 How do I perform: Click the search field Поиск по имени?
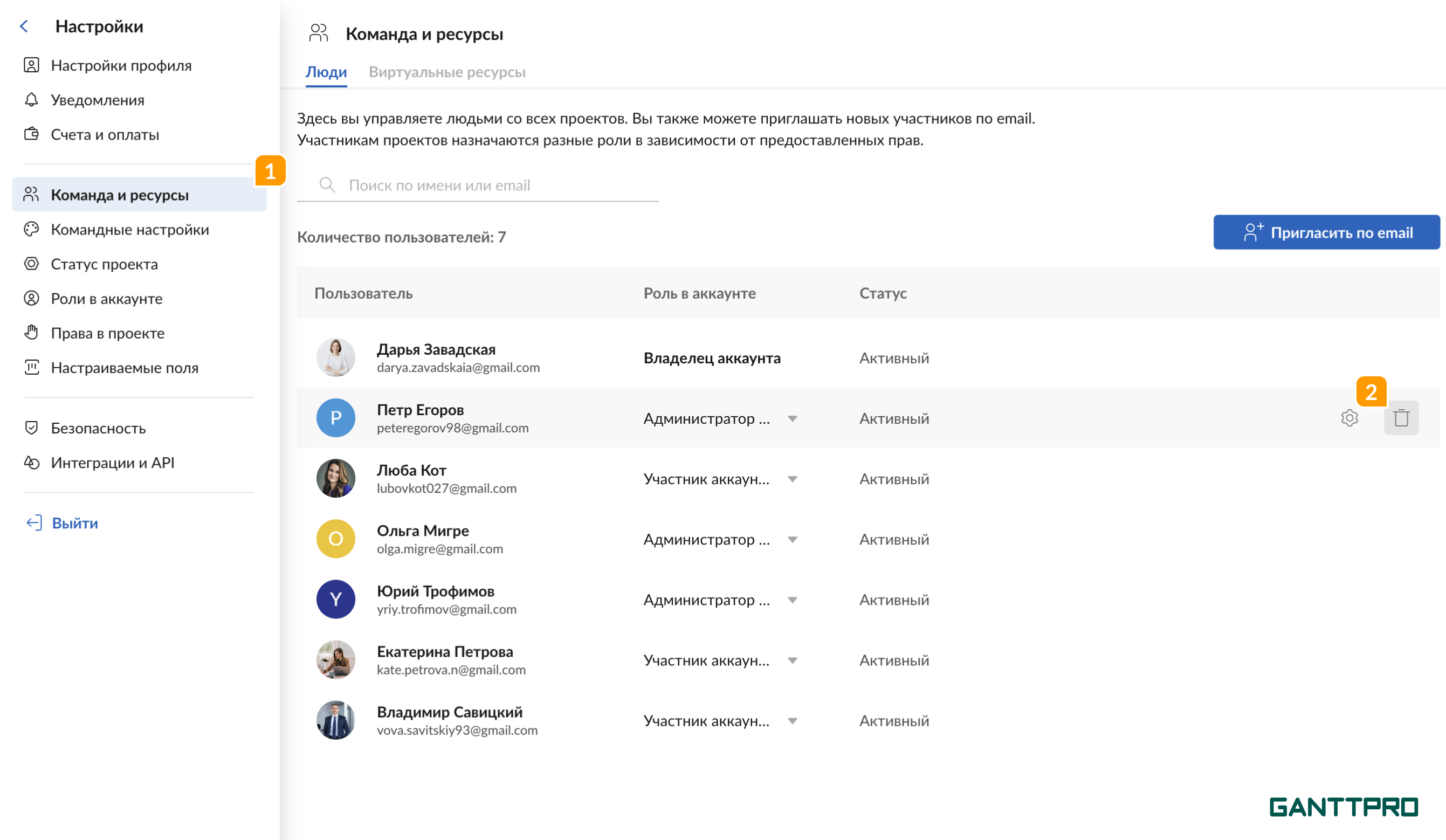coord(476,185)
